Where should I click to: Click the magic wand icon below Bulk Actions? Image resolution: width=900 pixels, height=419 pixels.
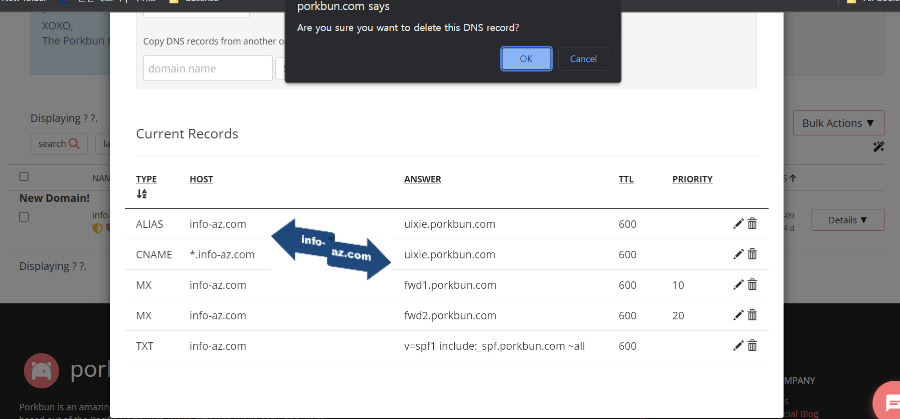click(878, 147)
